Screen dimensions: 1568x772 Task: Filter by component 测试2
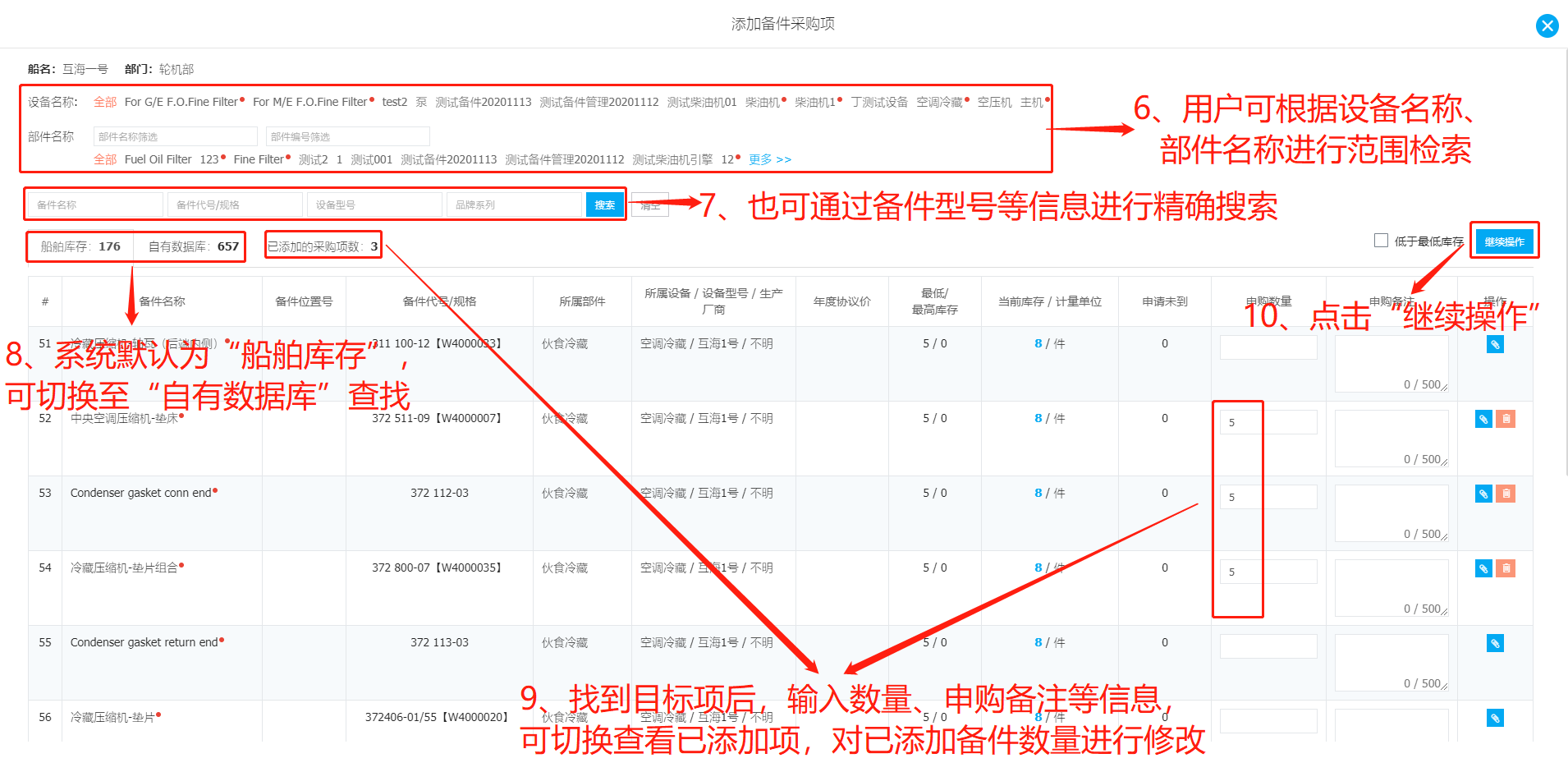(x=314, y=159)
